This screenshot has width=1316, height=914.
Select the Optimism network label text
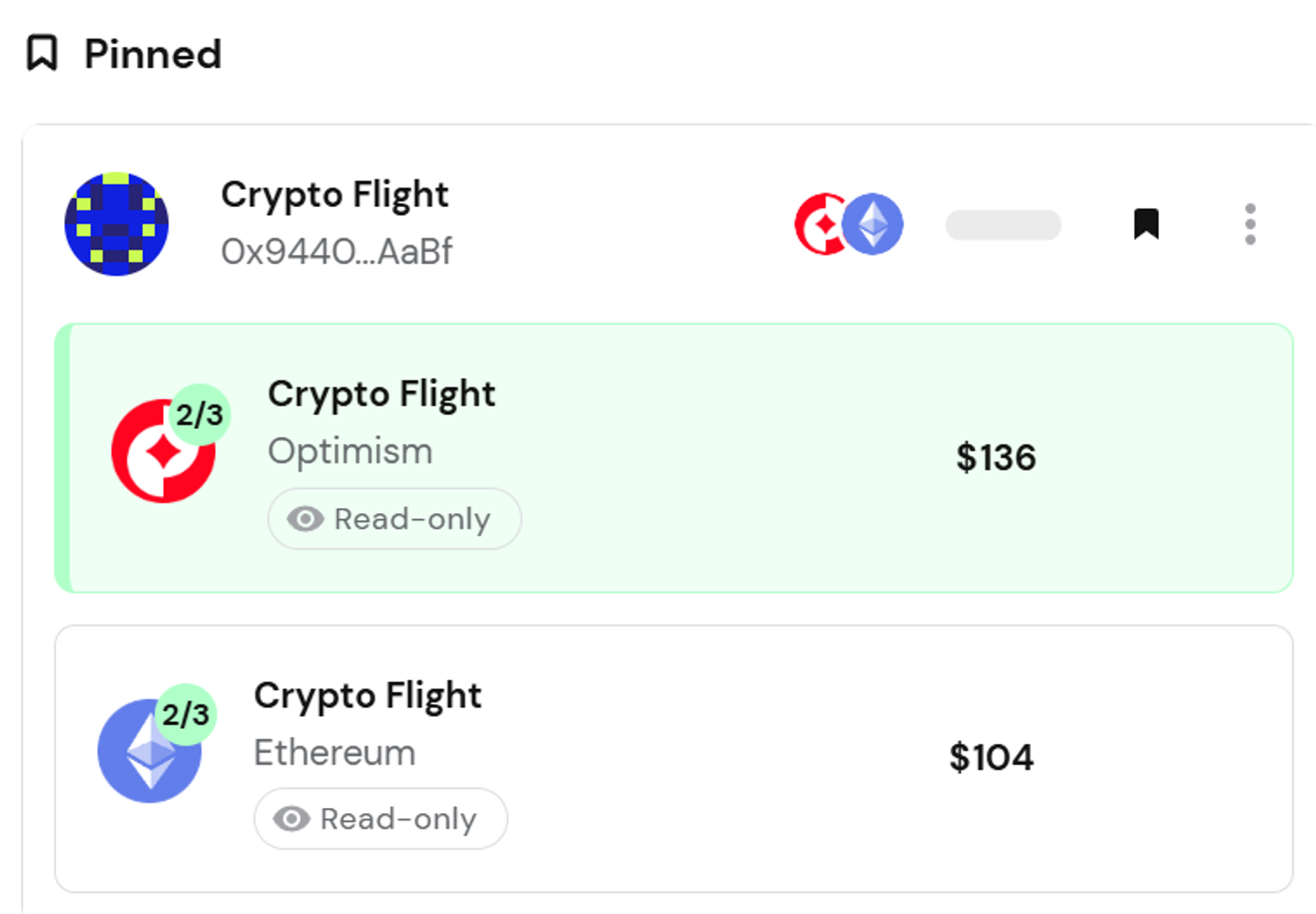pyautogui.click(x=350, y=452)
